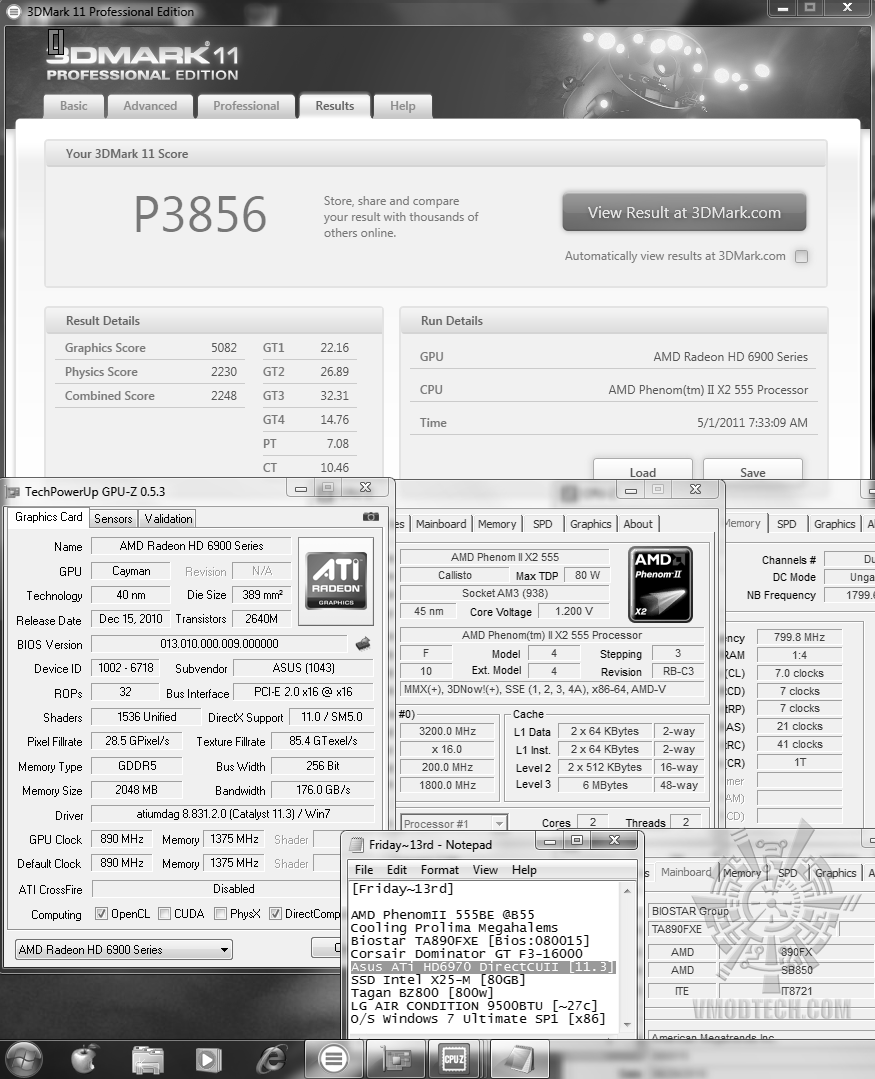Toggle the DirectCompute checkbox in GPU-Z
This screenshot has width=875, height=1079.
275,914
